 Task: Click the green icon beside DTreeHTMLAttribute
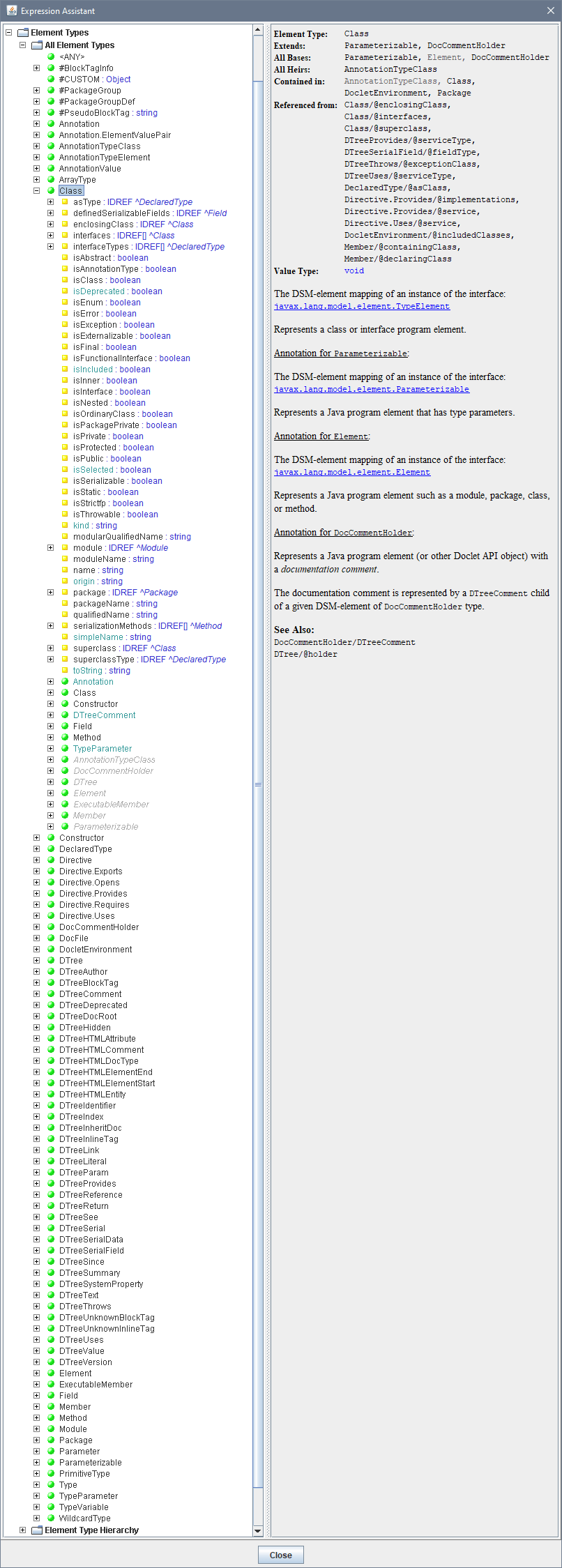point(51,1039)
